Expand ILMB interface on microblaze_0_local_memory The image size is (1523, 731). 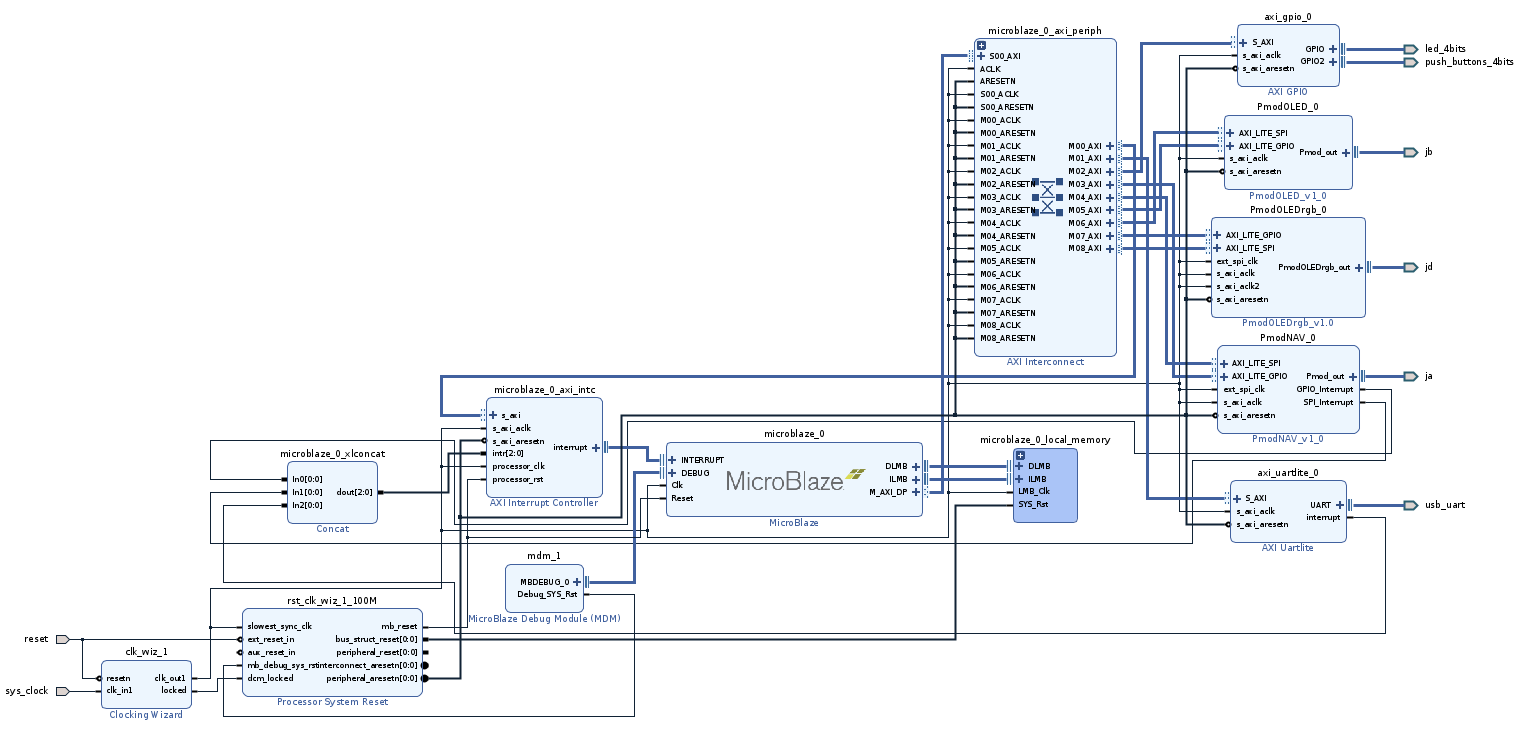[x=1020, y=479]
